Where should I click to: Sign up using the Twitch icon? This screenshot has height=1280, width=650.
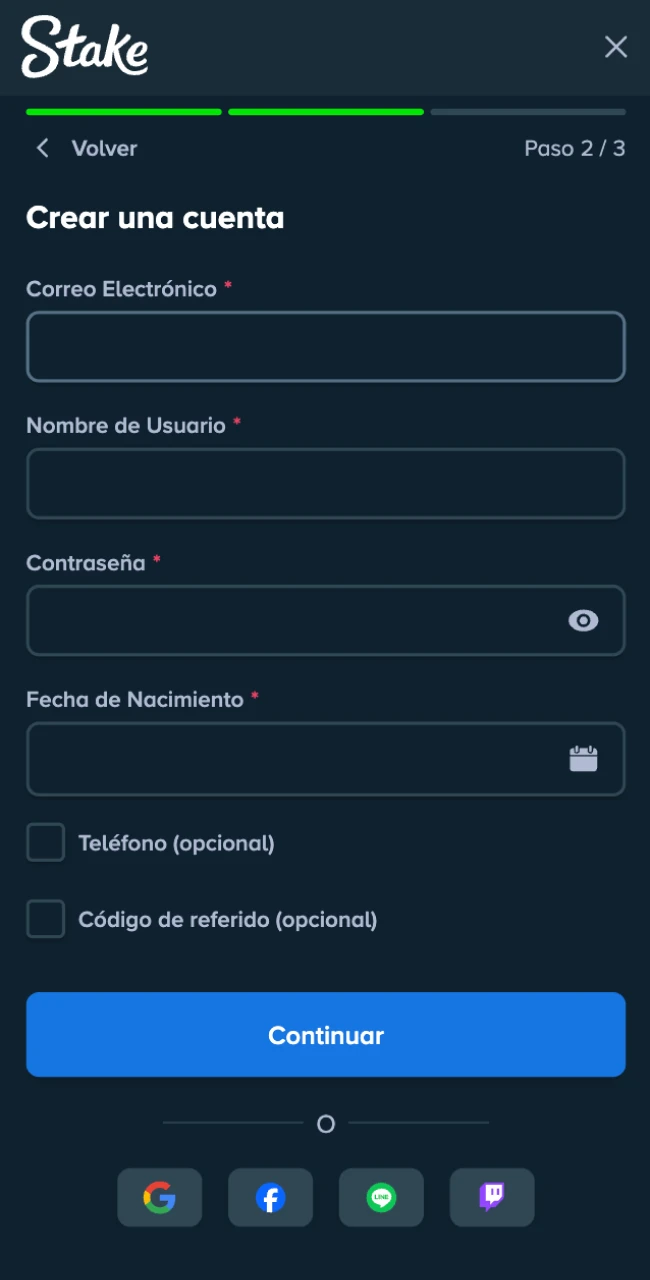pos(491,1197)
